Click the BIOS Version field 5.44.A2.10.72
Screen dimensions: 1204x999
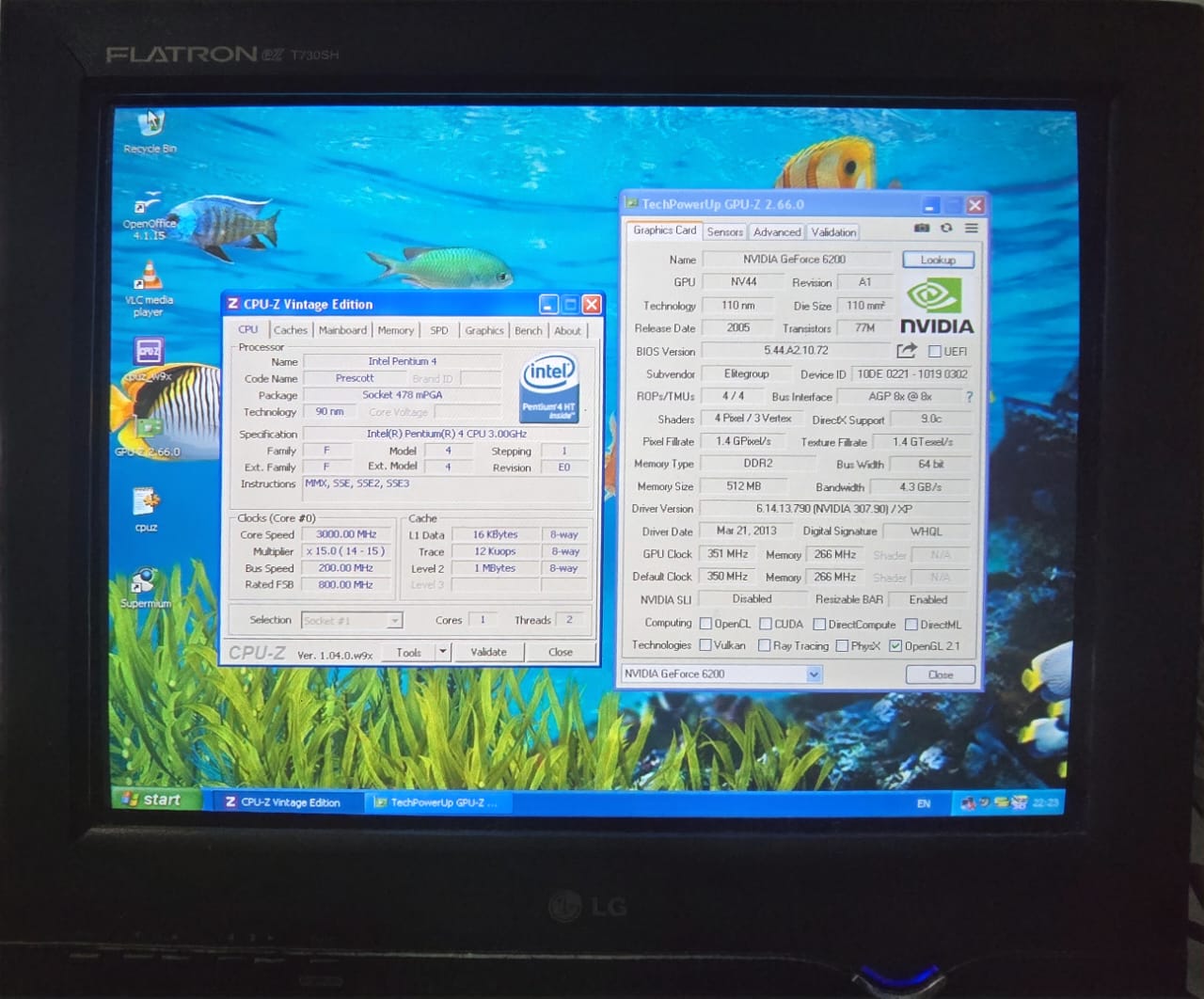coord(797,351)
